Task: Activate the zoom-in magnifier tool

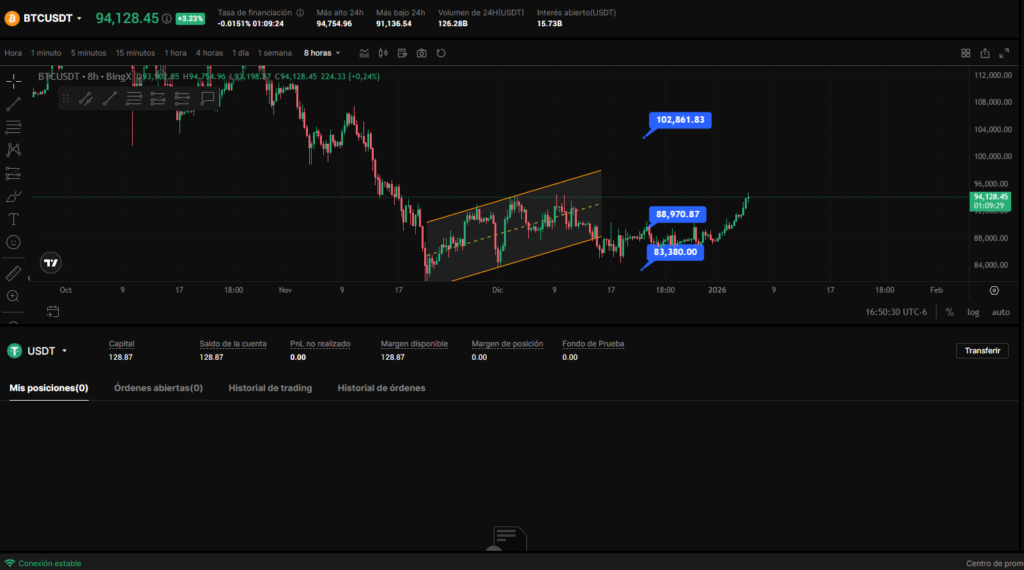Action: (14, 296)
